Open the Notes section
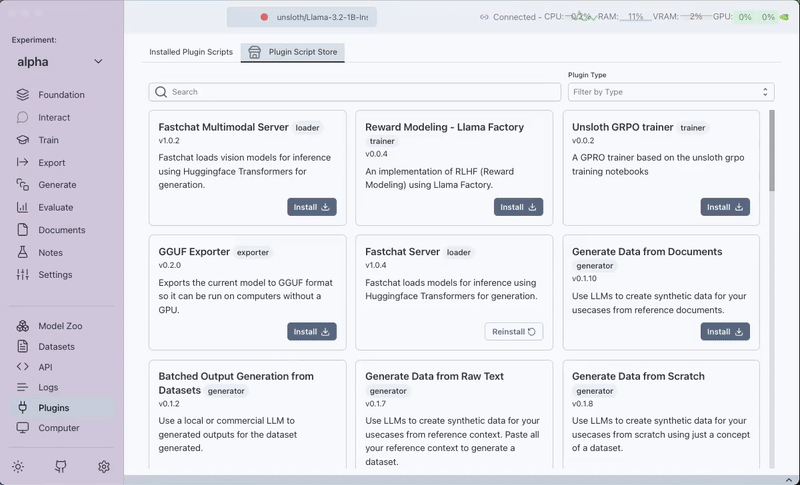 pyautogui.click(x=50, y=252)
